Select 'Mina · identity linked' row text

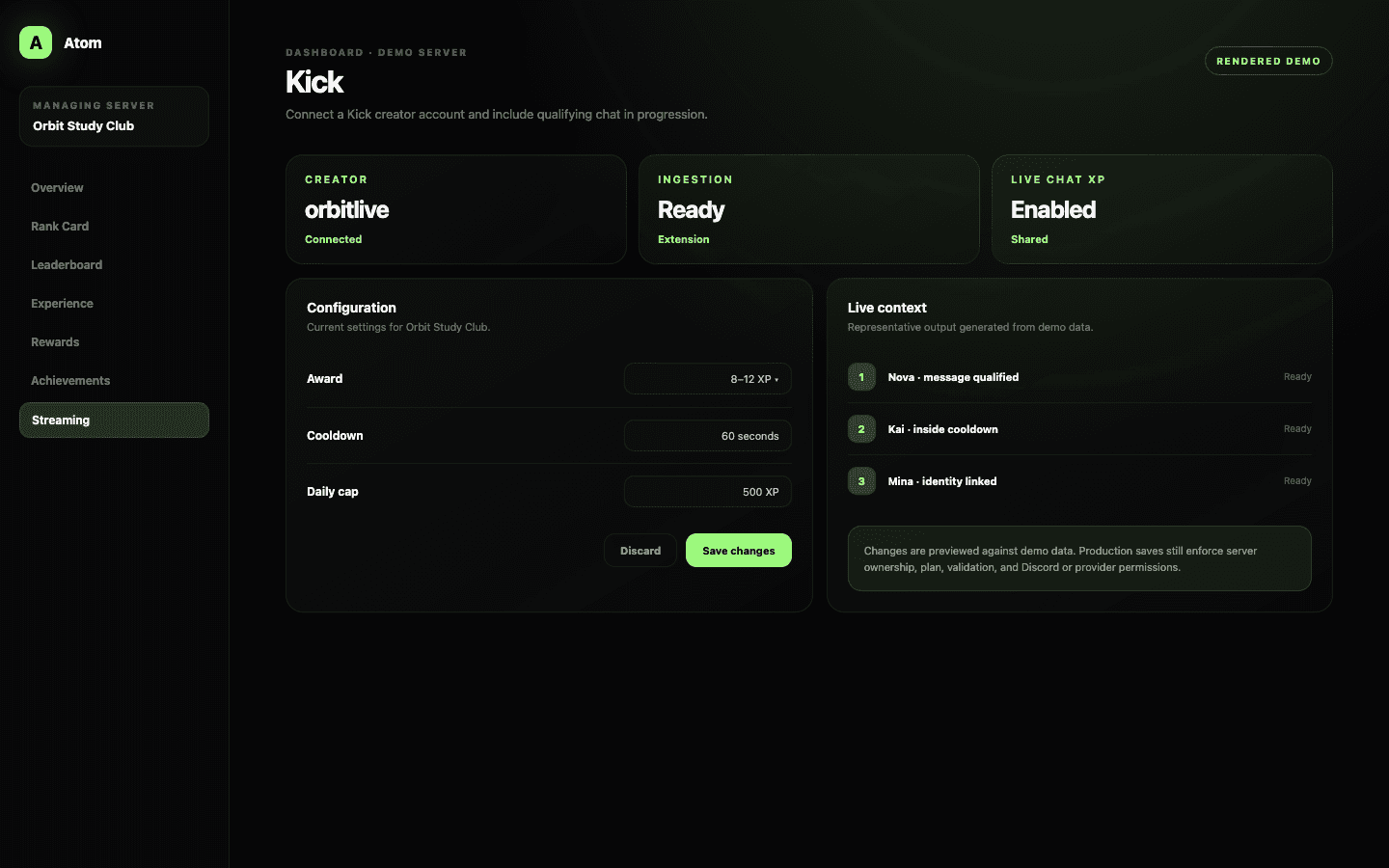(942, 481)
